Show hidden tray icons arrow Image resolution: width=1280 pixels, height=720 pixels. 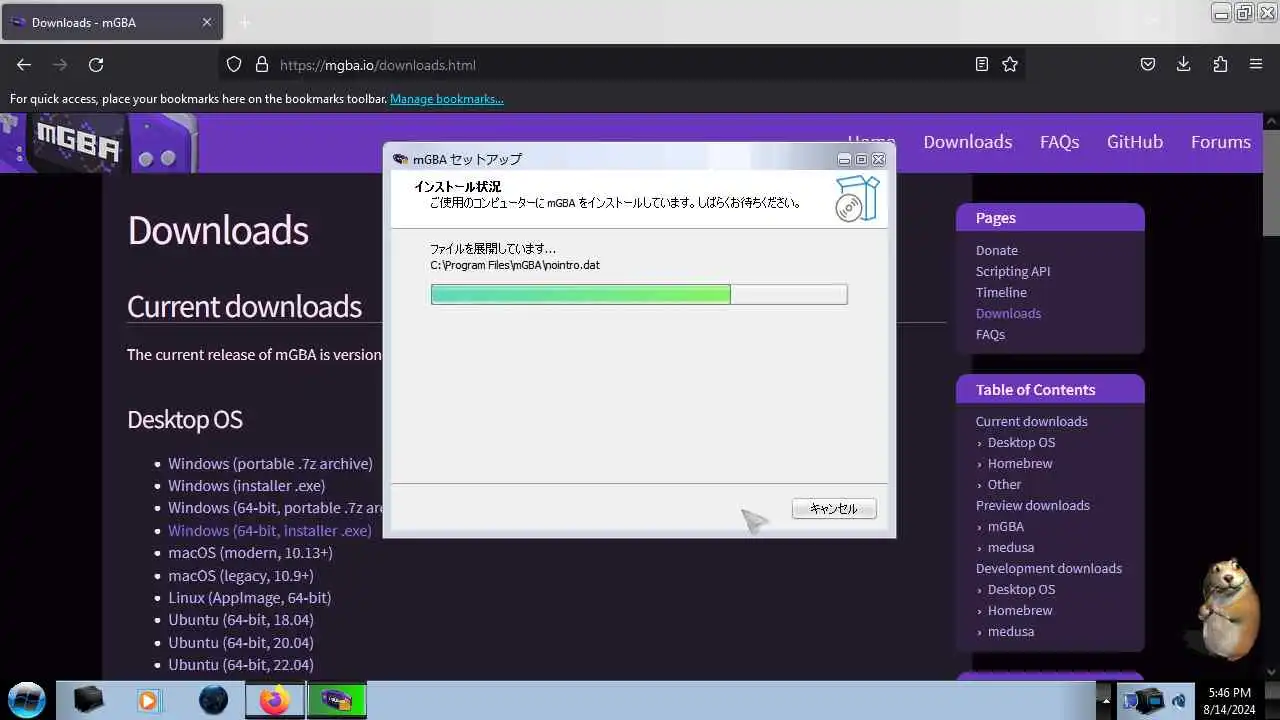pyautogui.click(x=1104, y=700)
